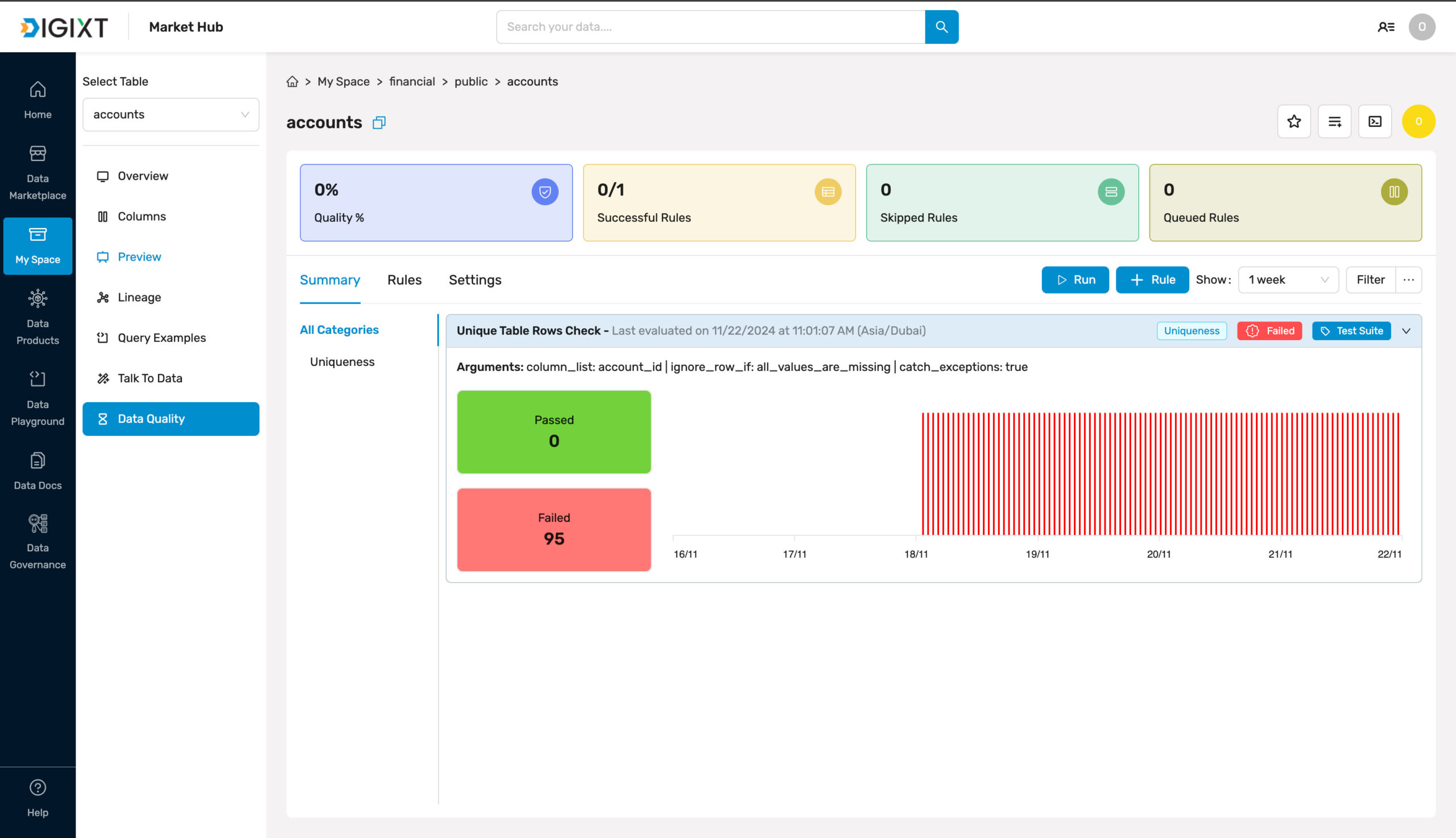This screenshot has width=1456, height=838.
Task: Open Query Examples menu item
Action: coord(171,338)
